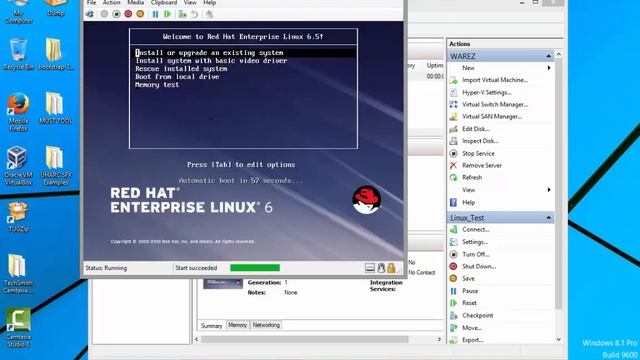Click Checkpoint in the Actions pane

pos(478,316)
